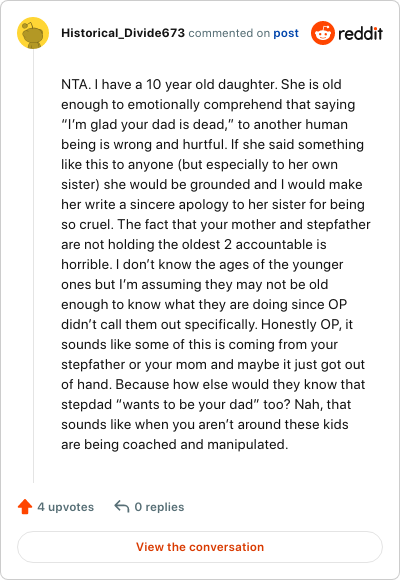Click the "NTA." word starting the comment

[x=75, y=84]
